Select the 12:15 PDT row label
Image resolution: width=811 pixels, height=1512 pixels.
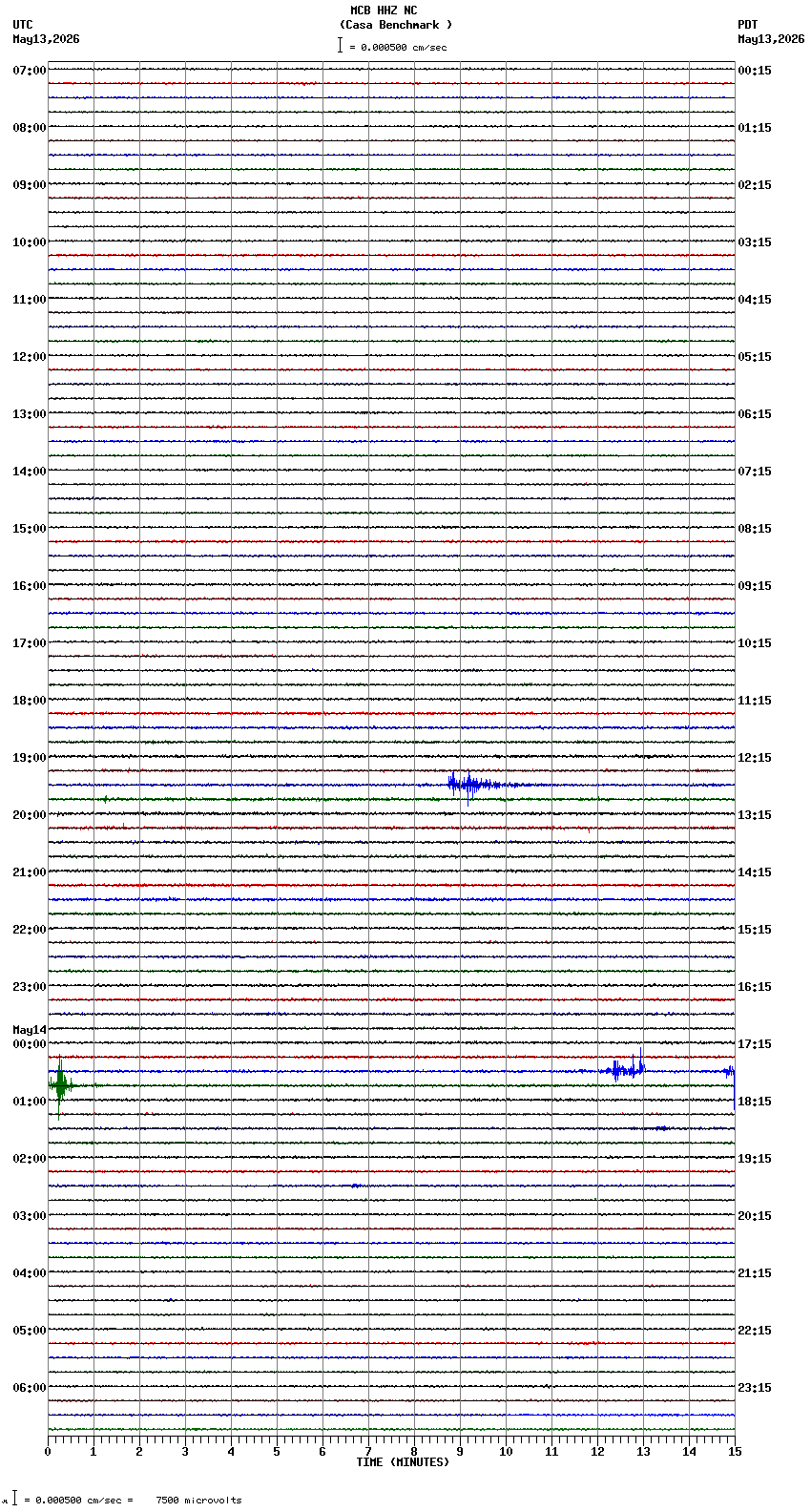(755, 758)
